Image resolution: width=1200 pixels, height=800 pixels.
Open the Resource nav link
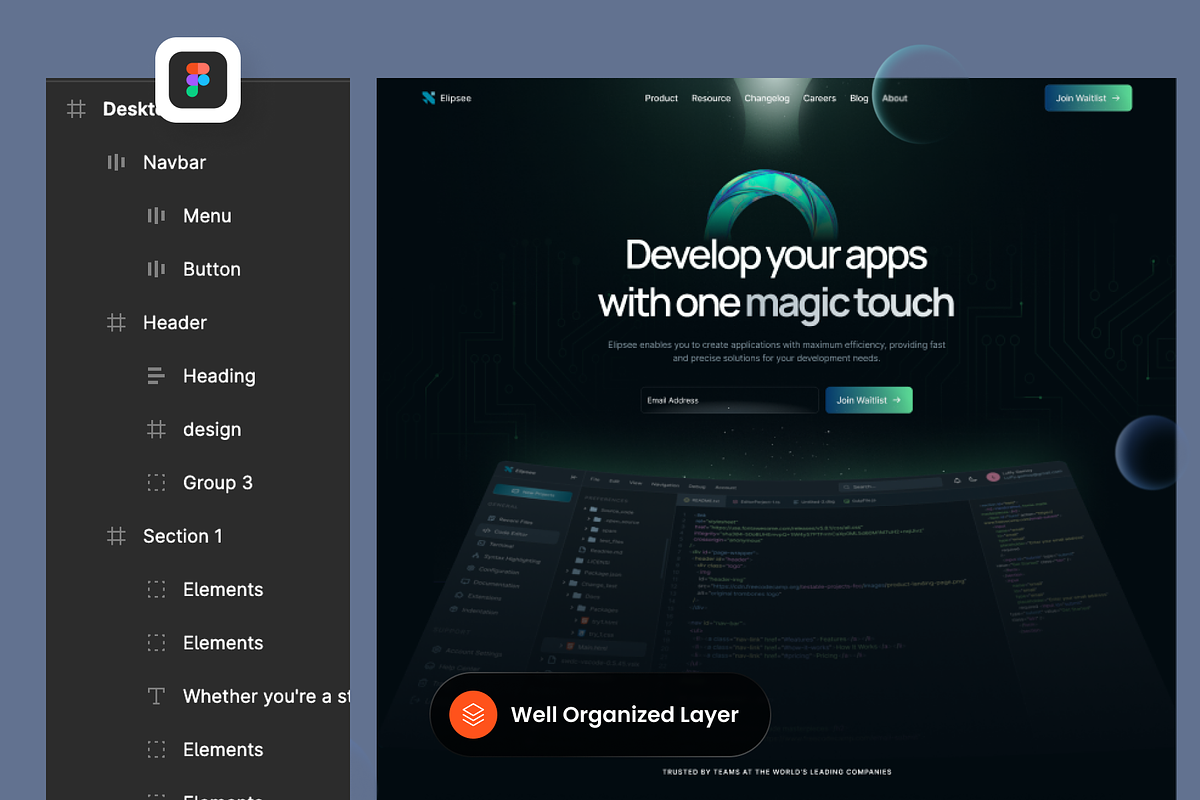(711, 98)
